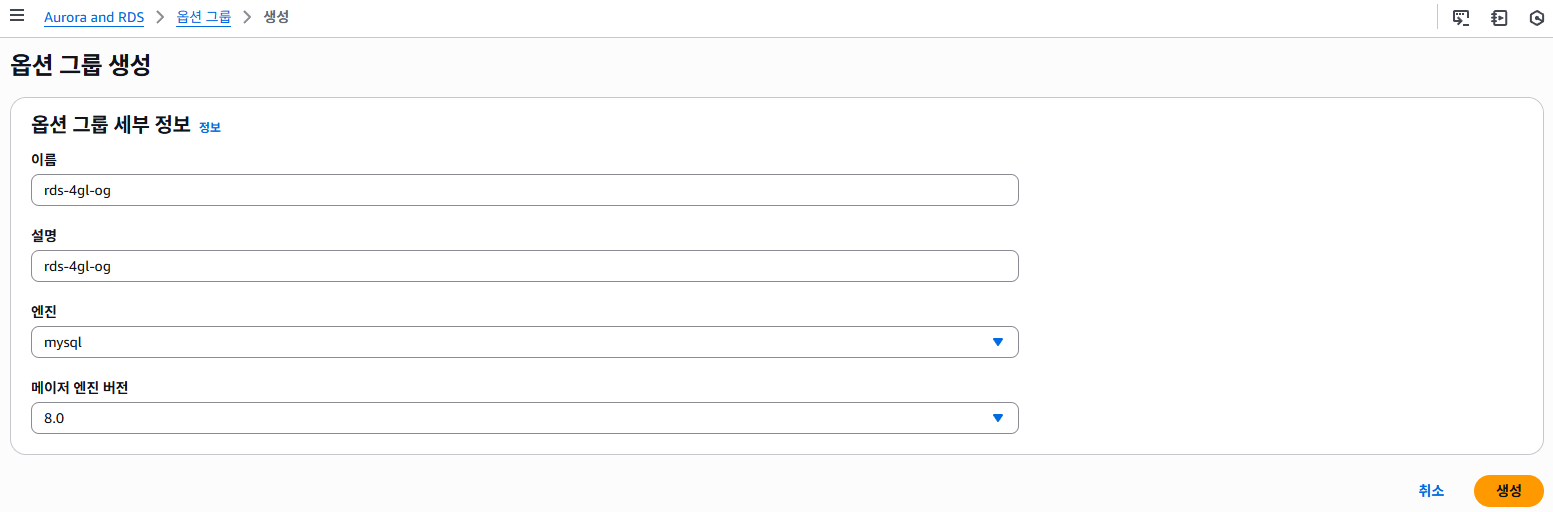Open the tutorials notebook panel icon
Viewport: 1553px width, 512px height.
[x=1499, y=18]
